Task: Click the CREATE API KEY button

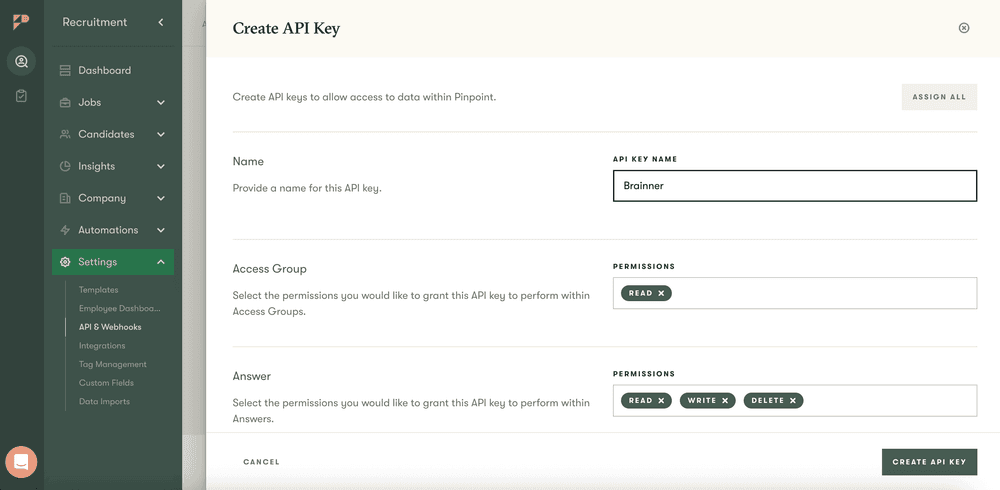Action: pos(929,462)
